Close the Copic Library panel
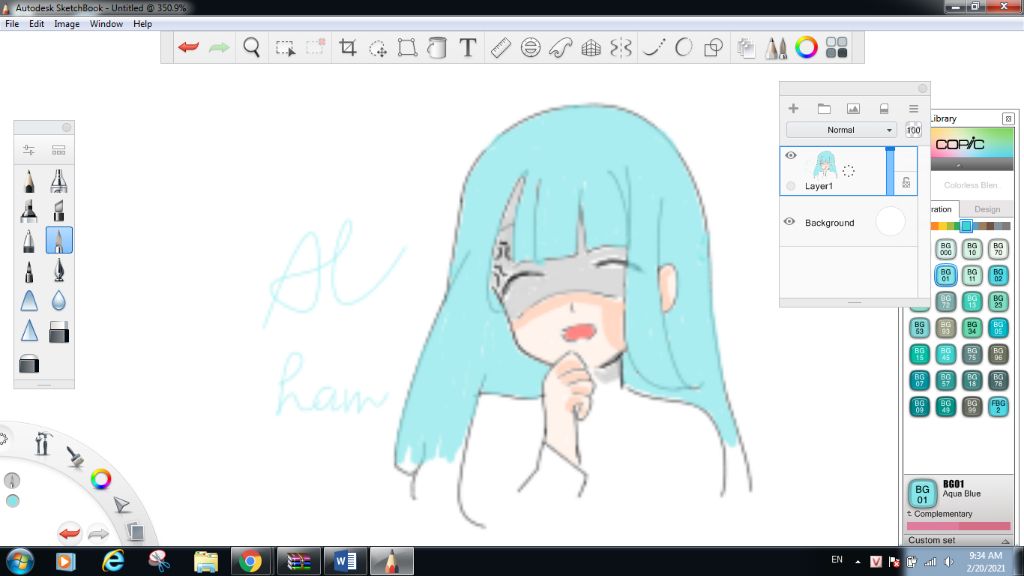 tap(1008, 118)
